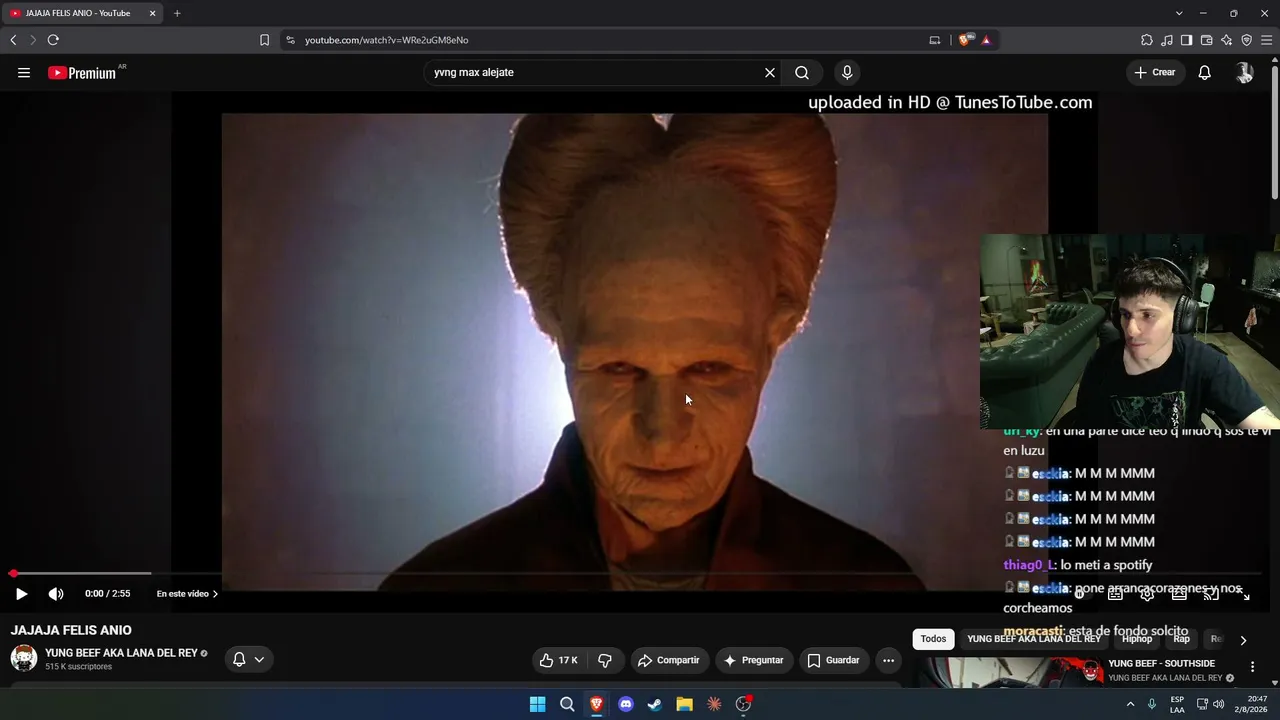This screenshot has width=1280, height=720.
Task: Go to YouTube Premium home logo
Action: click(x=82, y=72)
